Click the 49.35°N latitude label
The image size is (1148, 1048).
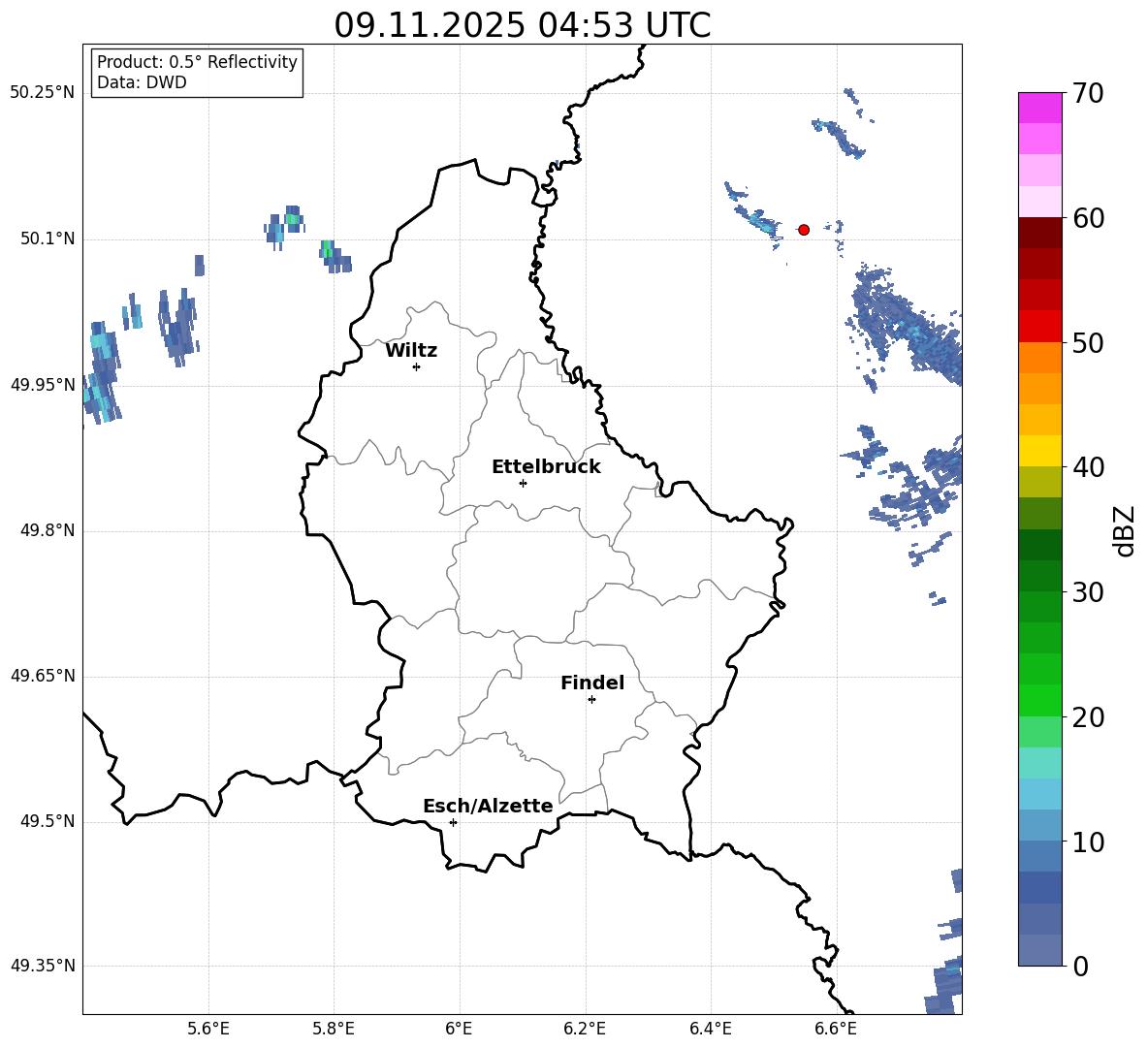tap(43, 966)
